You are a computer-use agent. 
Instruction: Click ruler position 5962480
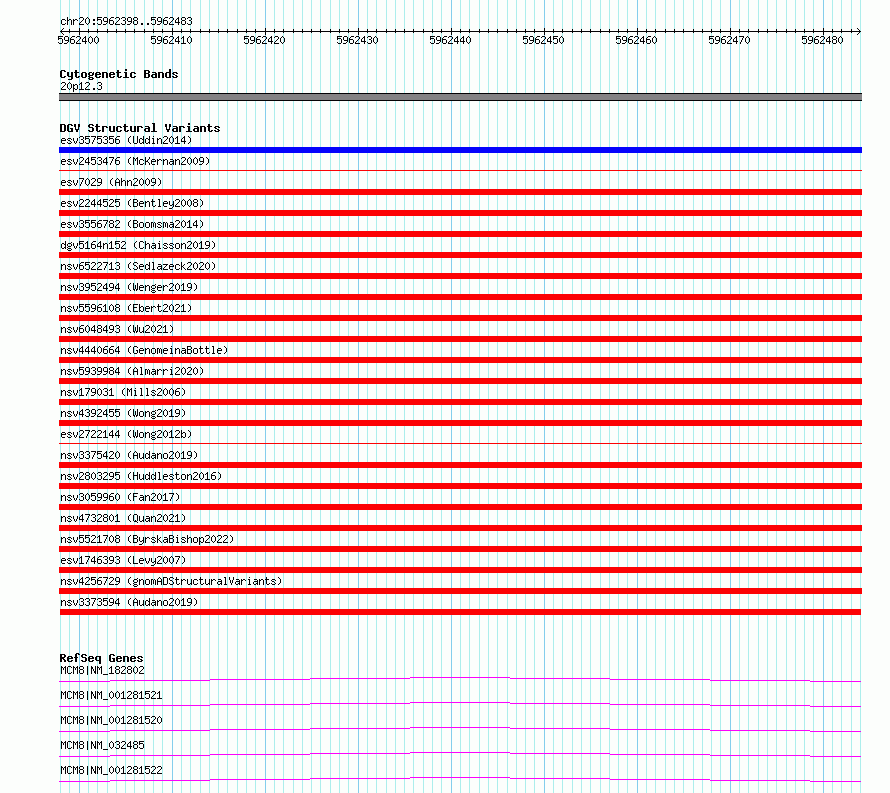coord(822,40)
